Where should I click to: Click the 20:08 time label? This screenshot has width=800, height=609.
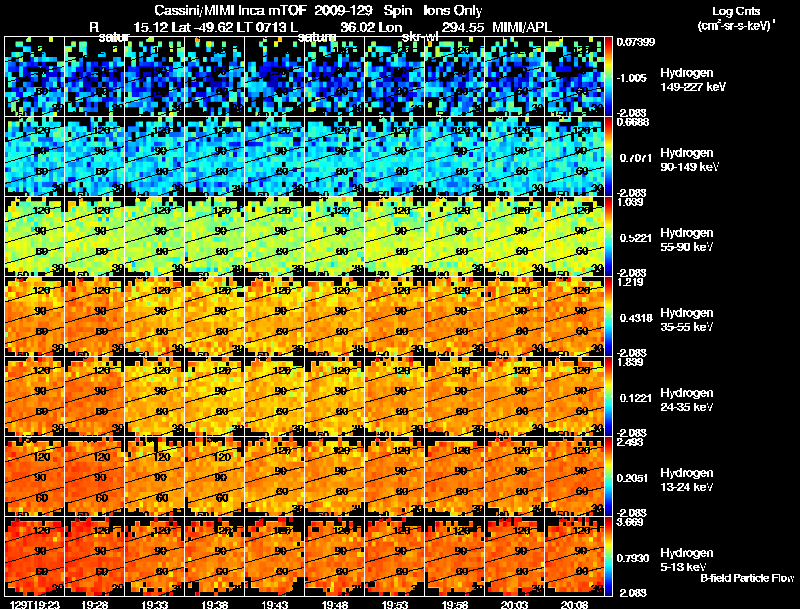point(574,604)
